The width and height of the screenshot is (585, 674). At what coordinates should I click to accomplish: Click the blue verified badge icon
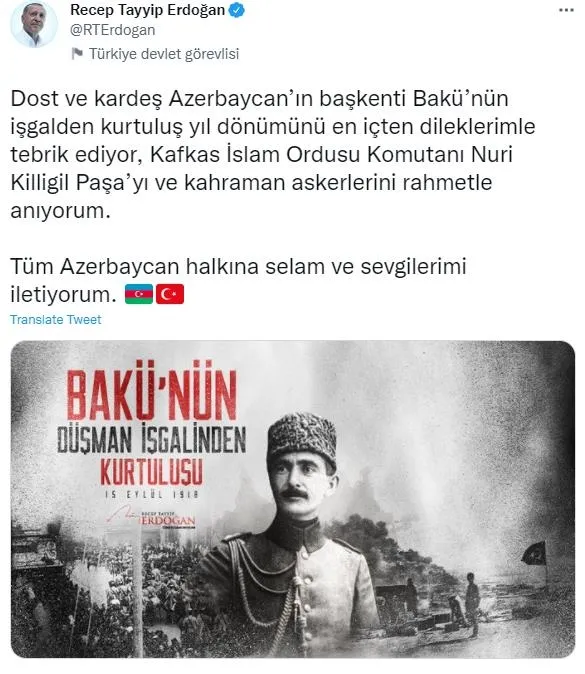[236, 10]
